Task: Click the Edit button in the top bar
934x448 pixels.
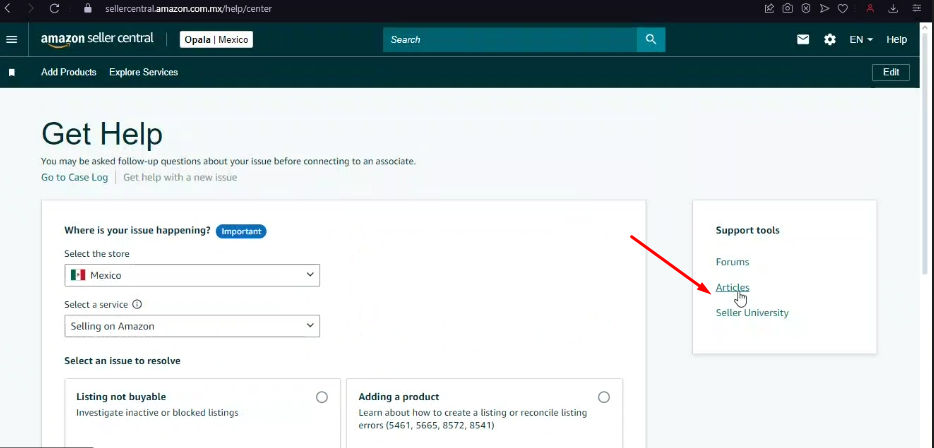Action: point(891,72)
